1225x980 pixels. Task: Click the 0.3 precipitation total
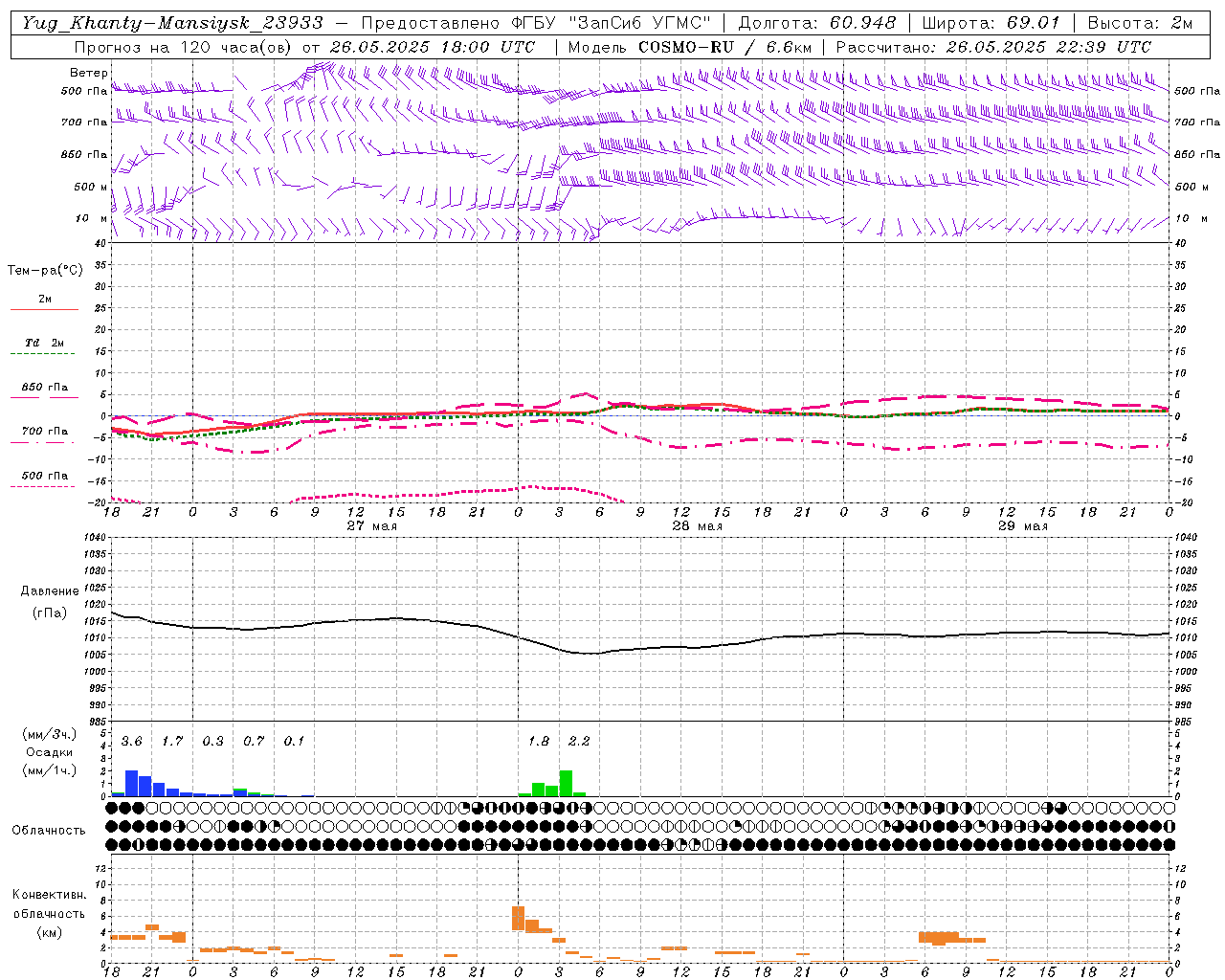click(x=212, y=741)
